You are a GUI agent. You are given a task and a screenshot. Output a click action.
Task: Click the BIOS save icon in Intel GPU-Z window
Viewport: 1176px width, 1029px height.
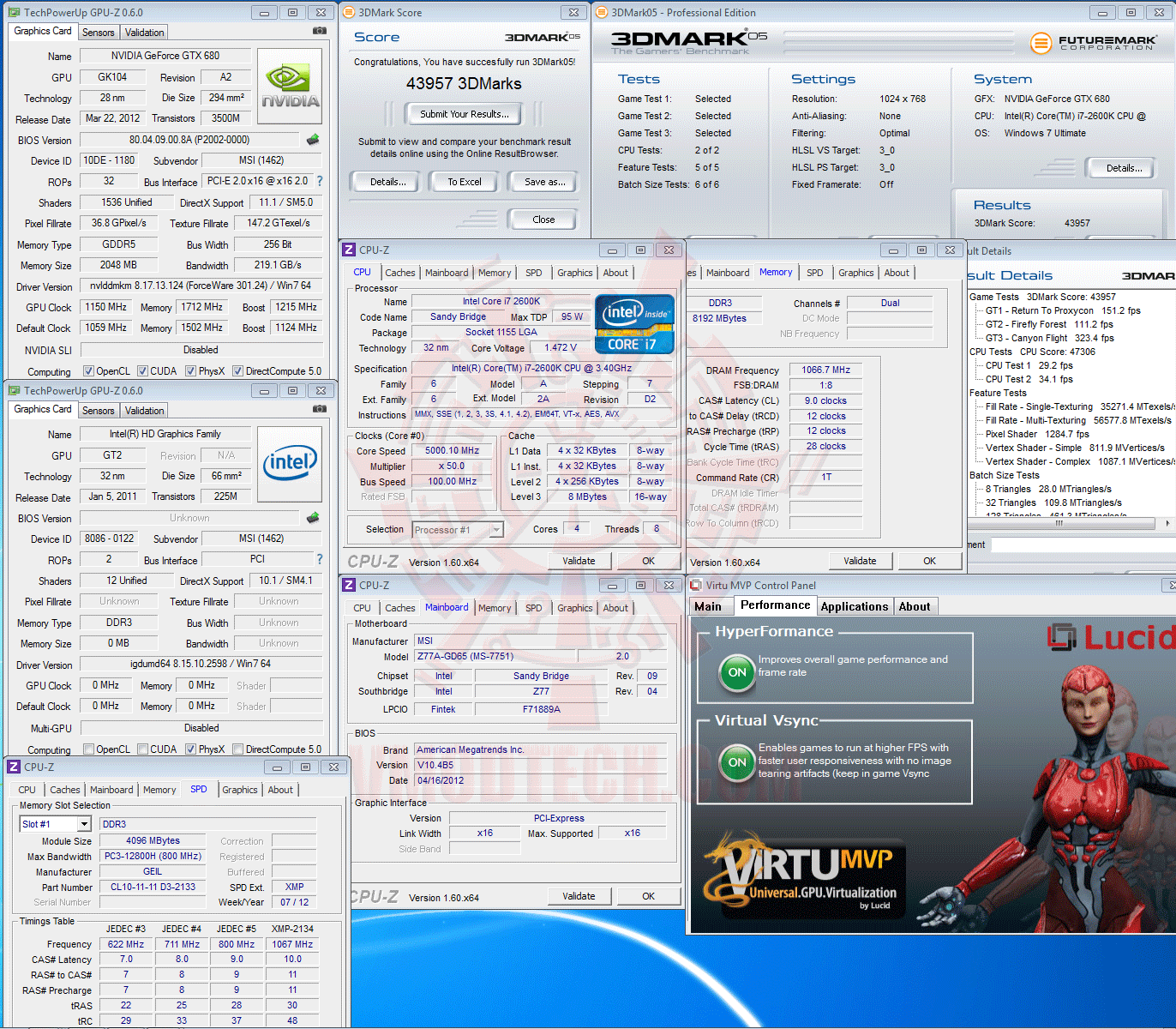point(313,518)
